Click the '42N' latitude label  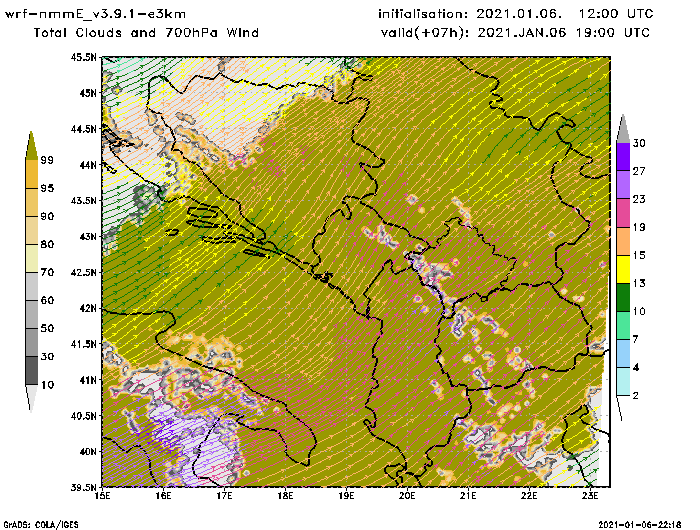88,308
